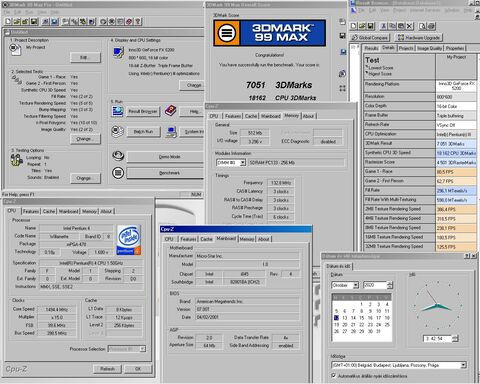Image resolution: width=480 pixels, height=384 pixels.
Task: Click question mark help icon in 3DMark toolbar
Action: click(138, 22)
